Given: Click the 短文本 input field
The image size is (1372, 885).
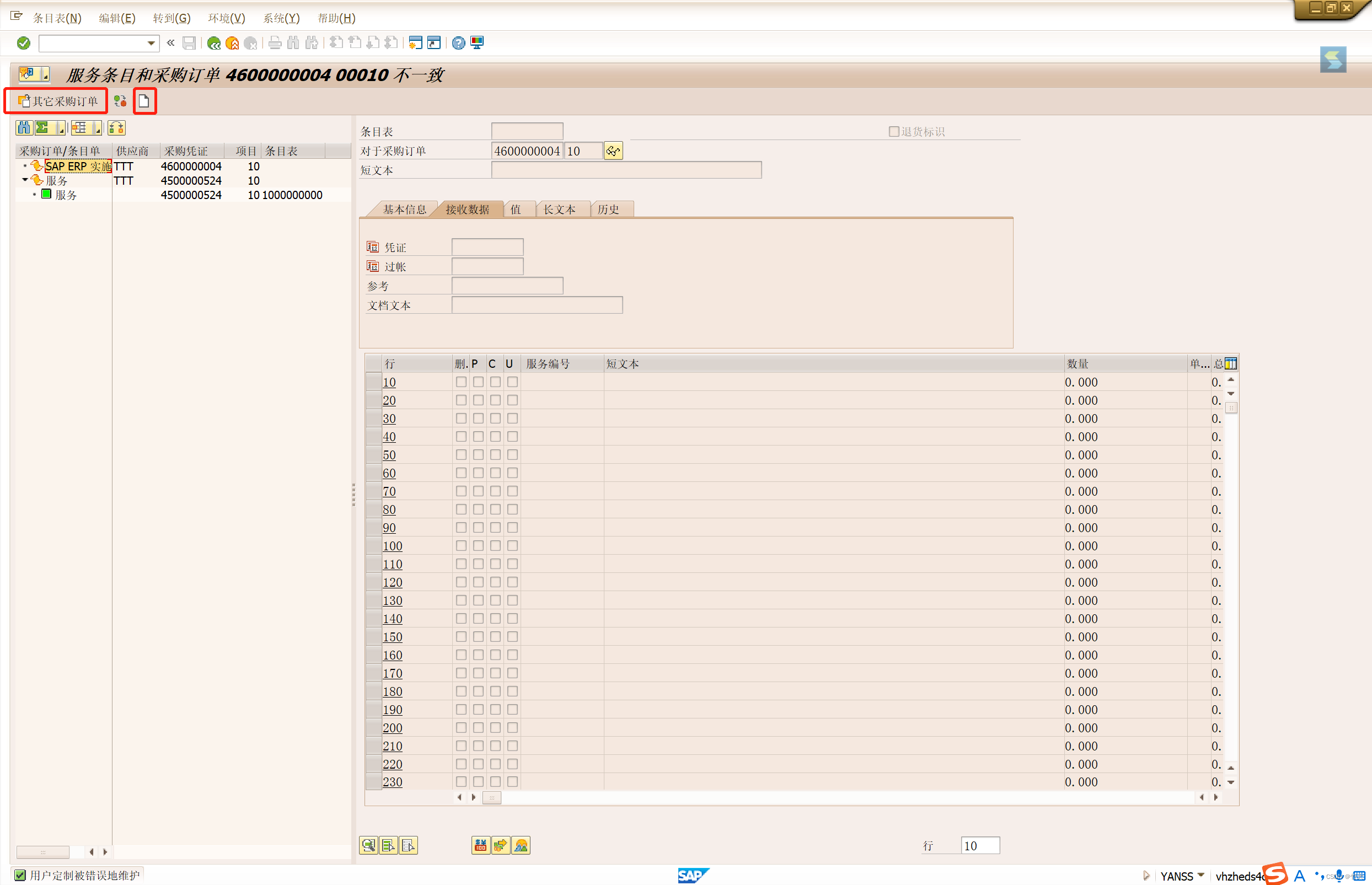Looking at the screenshot, I should coord(626,170).
